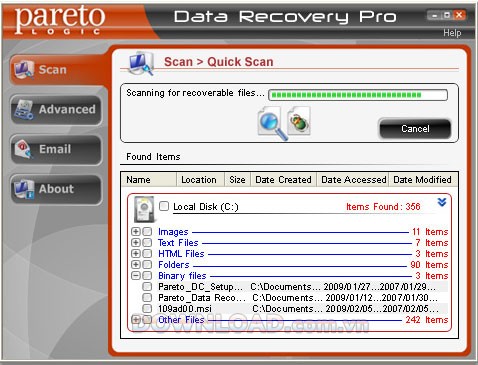Click the Scan monitor icon in sidebar

[x=24, y=70]
